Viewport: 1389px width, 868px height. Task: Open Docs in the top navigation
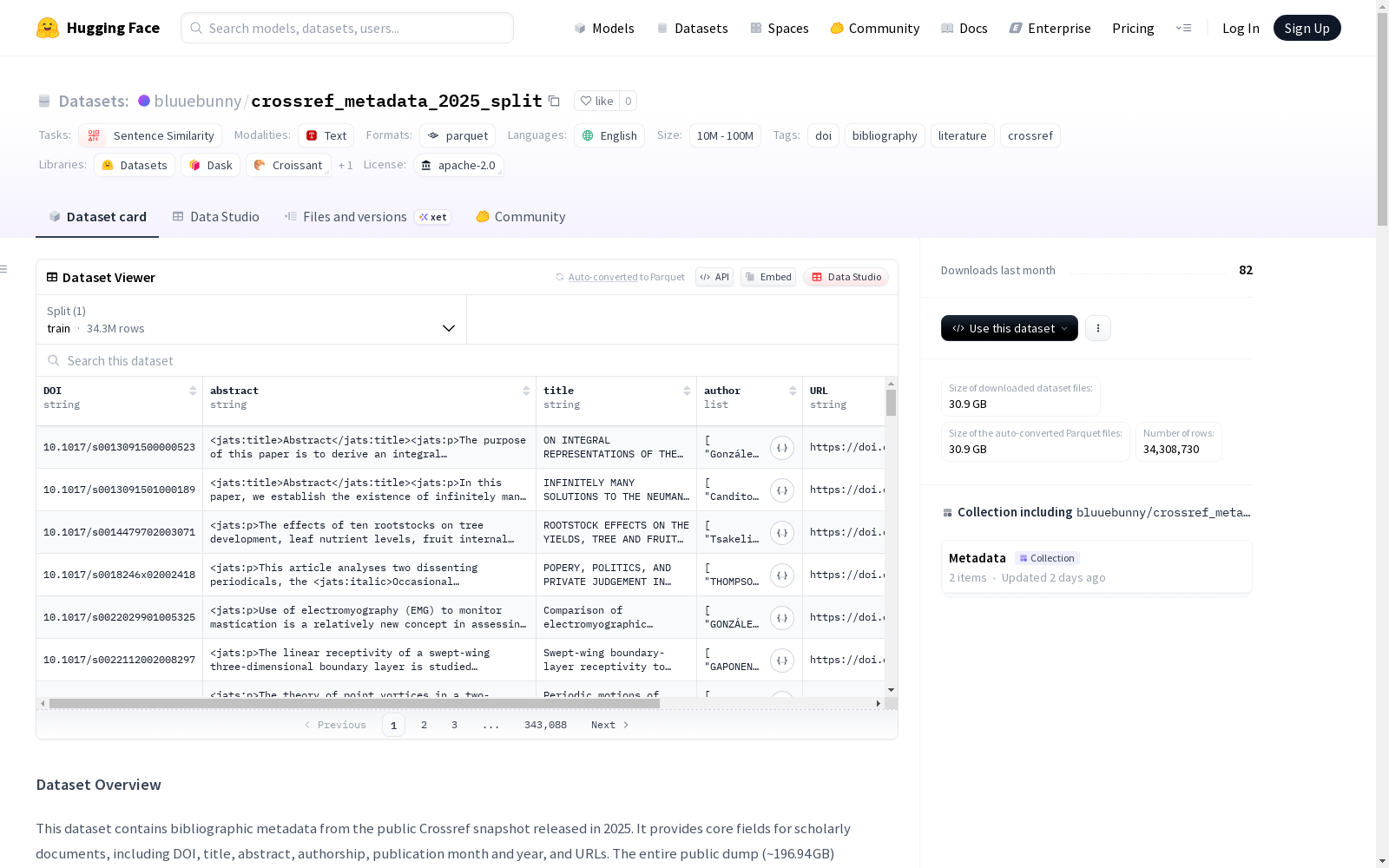tap(964, 28)
